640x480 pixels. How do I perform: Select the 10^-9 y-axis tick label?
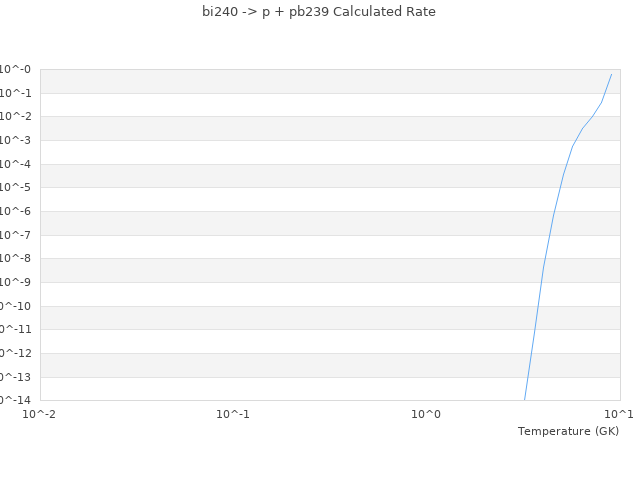point(16,283)
